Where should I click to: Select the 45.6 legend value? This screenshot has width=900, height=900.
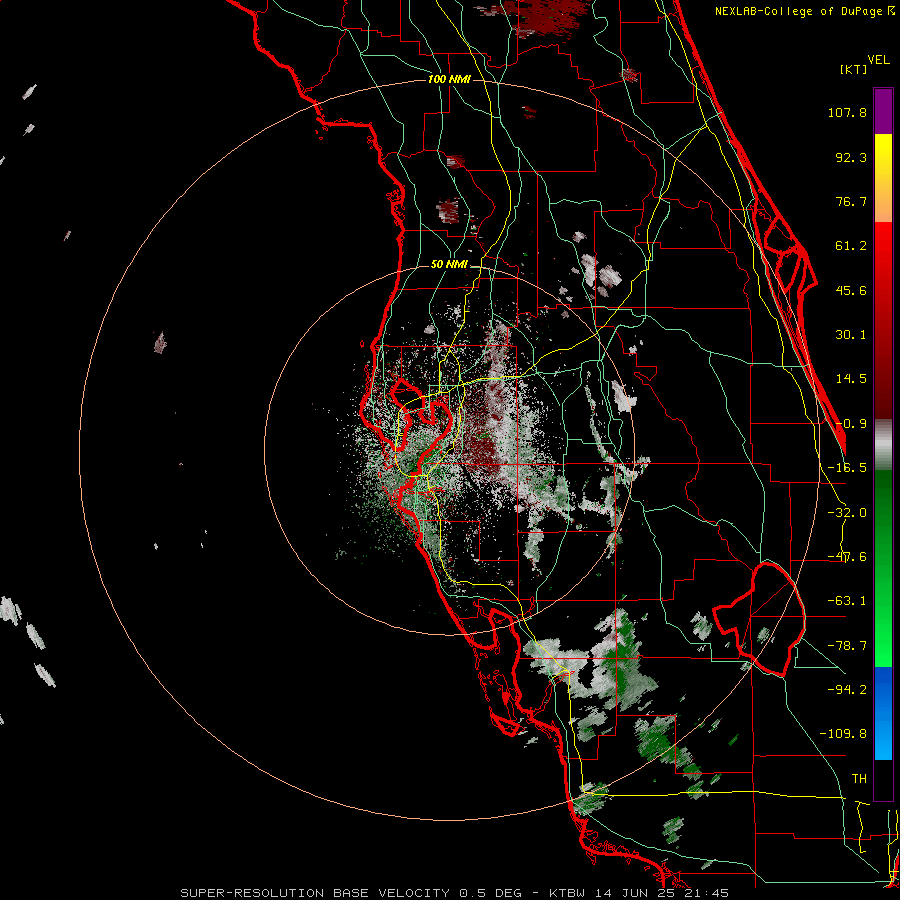click(851, 290)
